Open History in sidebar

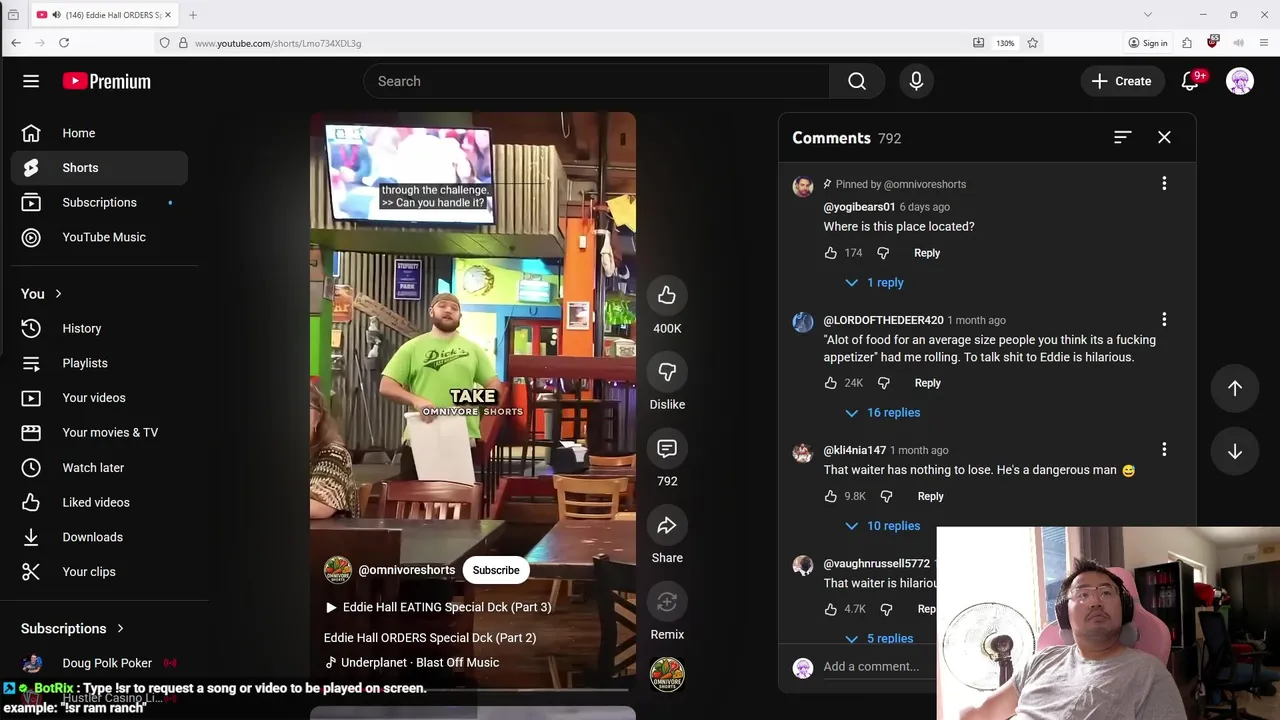point(99,329)
